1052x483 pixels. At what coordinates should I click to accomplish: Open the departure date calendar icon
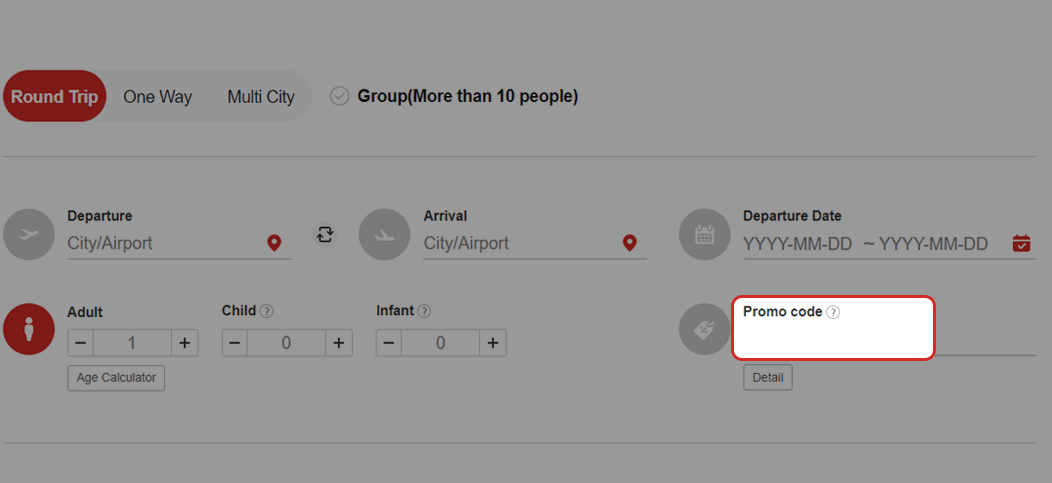(1021, 243)
